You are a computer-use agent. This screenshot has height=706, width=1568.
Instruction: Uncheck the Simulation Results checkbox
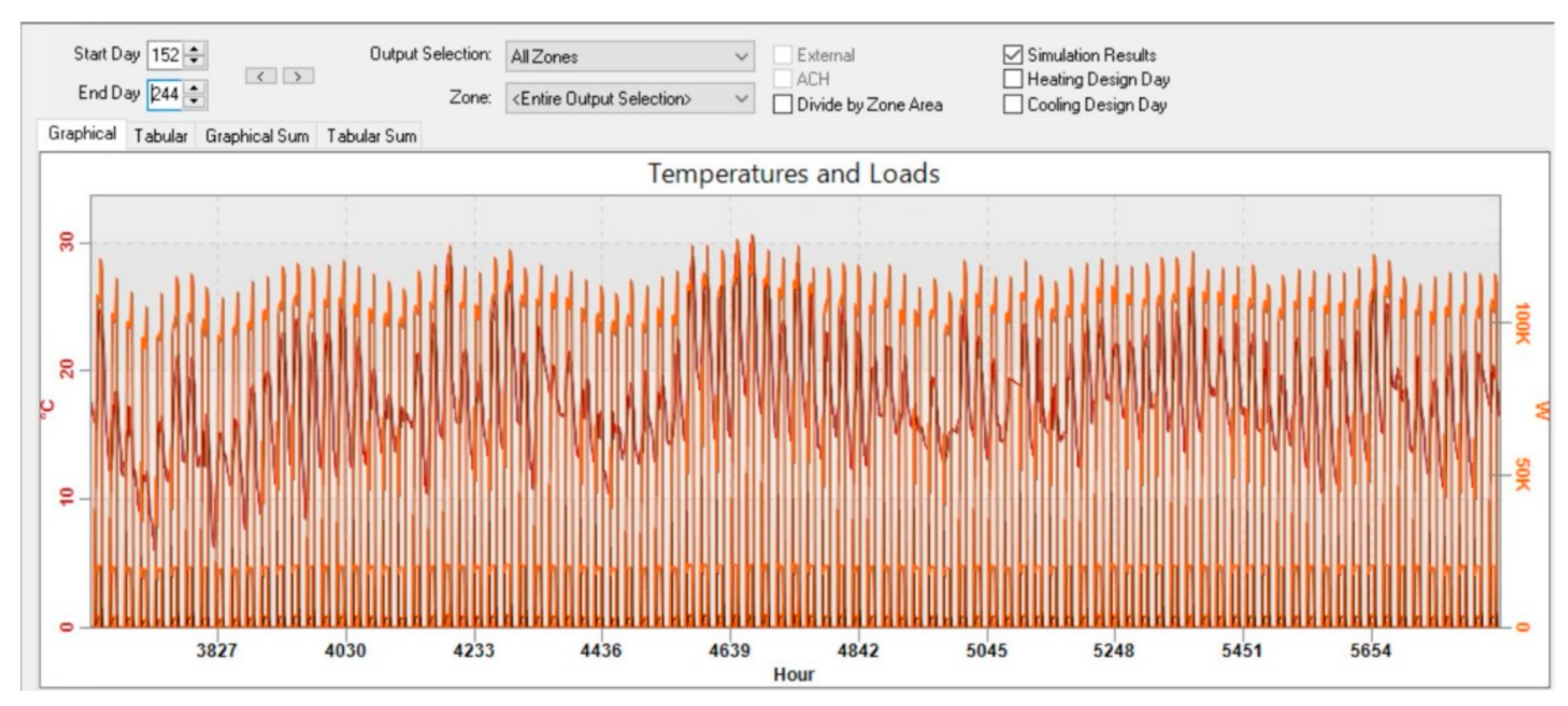1012,55
